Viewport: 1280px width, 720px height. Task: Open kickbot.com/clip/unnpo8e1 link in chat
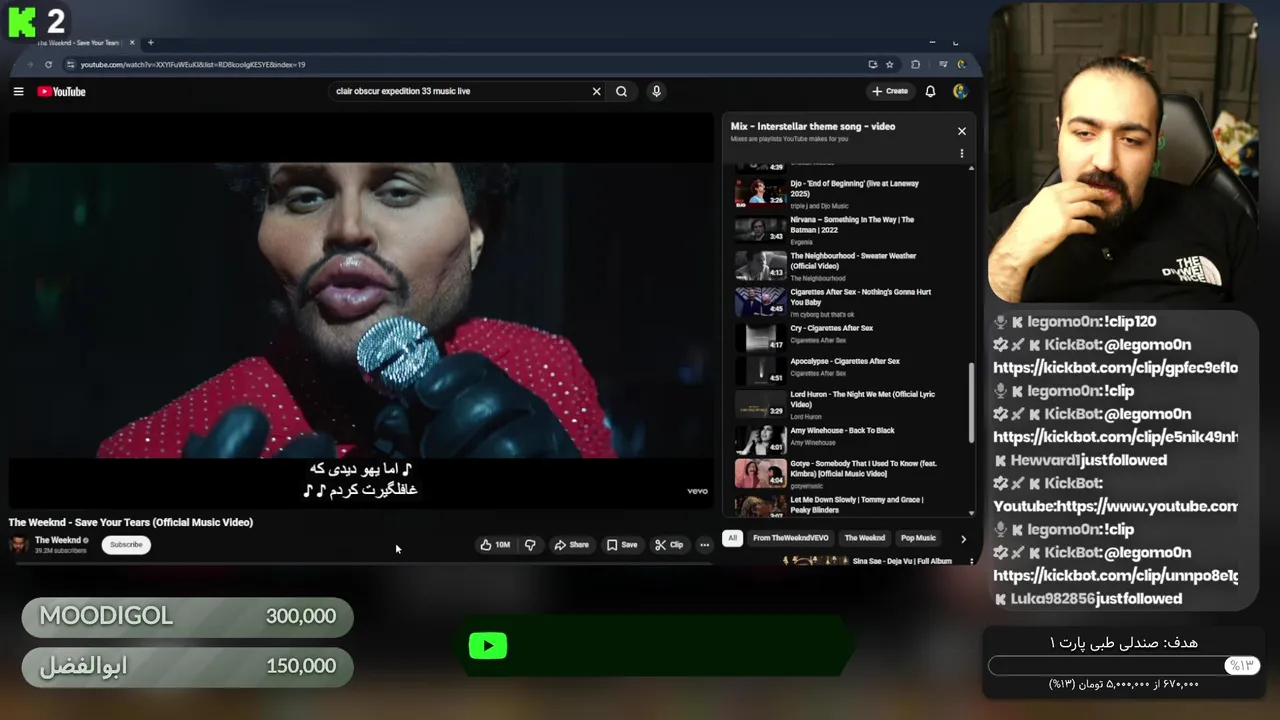click(1115, 576)
